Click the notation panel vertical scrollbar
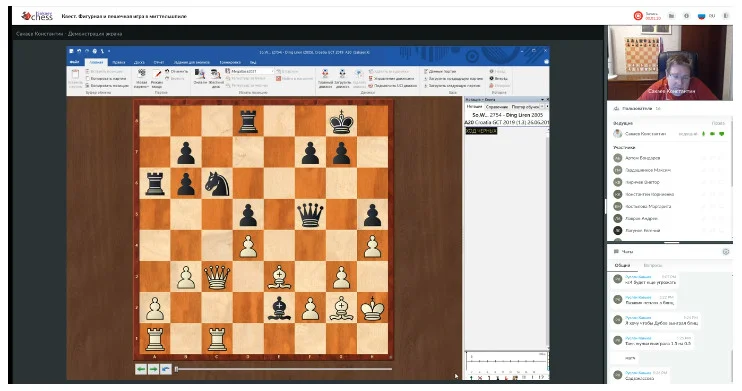Screen dimensions: 742x391 547,239
